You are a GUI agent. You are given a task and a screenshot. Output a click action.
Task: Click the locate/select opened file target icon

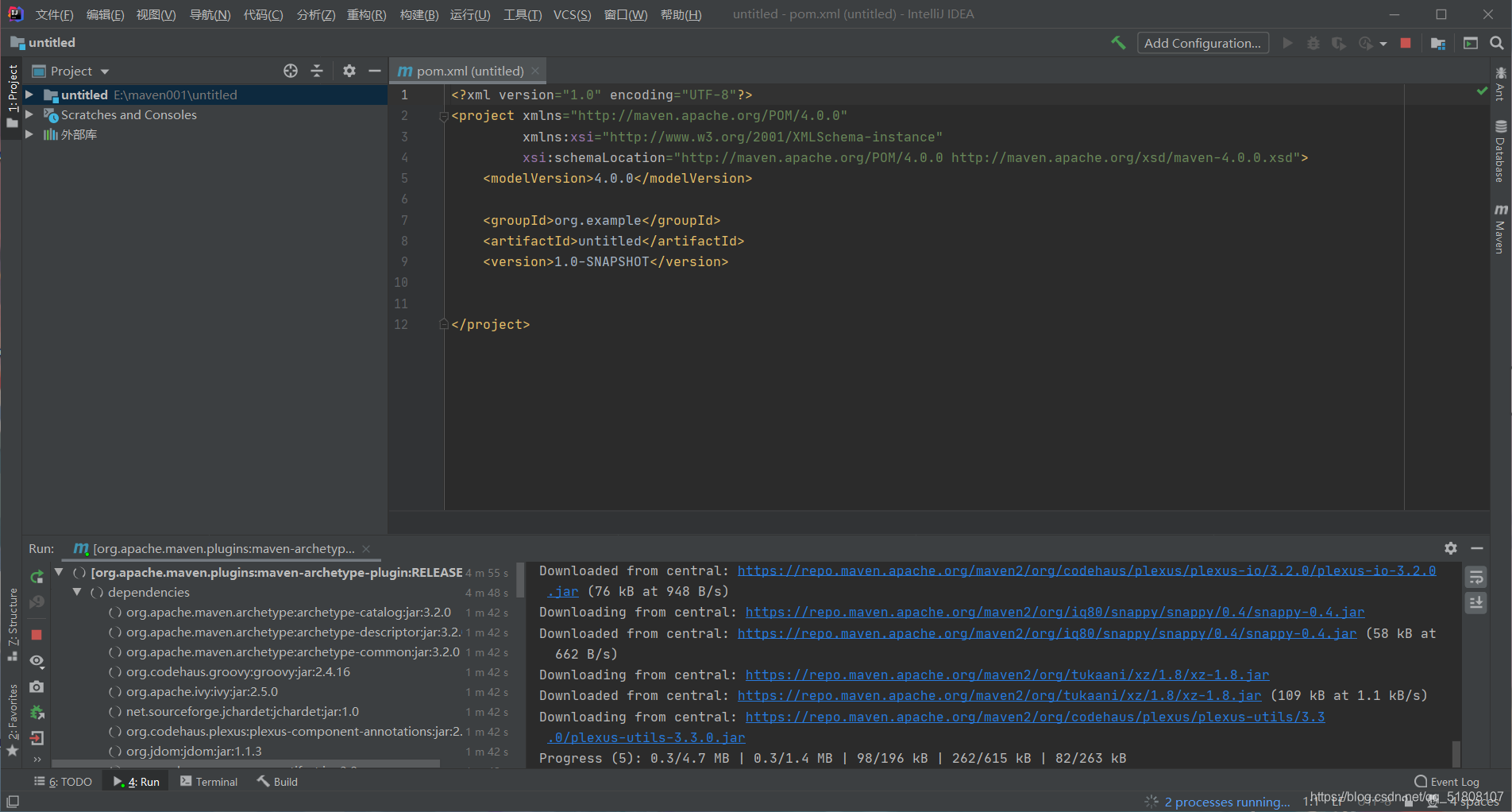[x=291, y=71]
